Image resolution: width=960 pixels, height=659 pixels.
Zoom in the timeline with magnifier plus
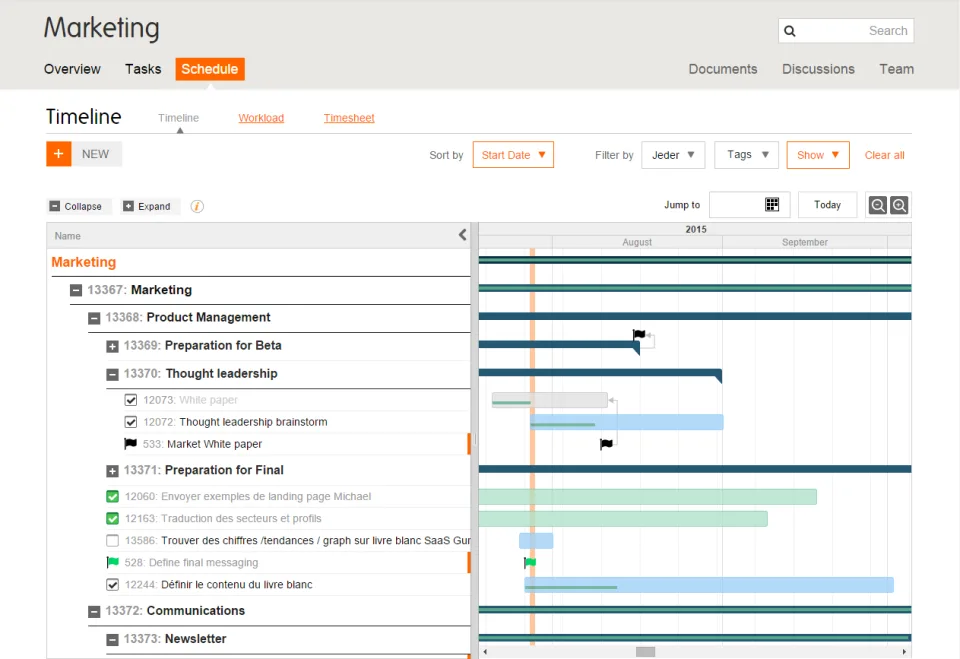(x=899, y=205)
